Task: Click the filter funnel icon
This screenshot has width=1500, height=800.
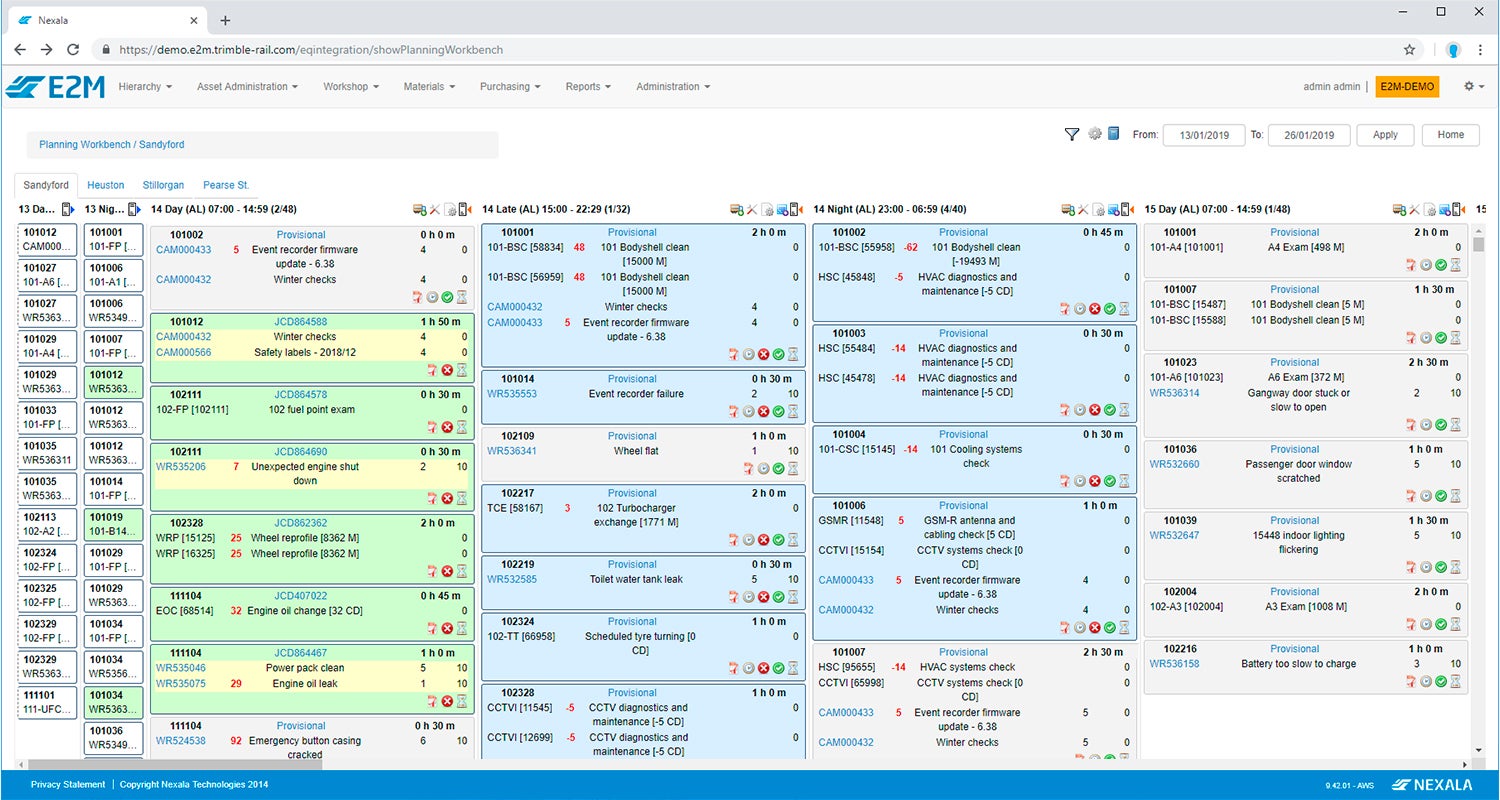Action: click(1072, 134)
